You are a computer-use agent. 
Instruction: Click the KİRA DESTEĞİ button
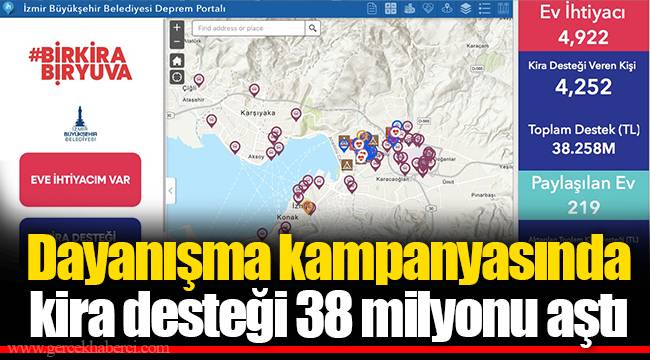click(x=80, y=236)
